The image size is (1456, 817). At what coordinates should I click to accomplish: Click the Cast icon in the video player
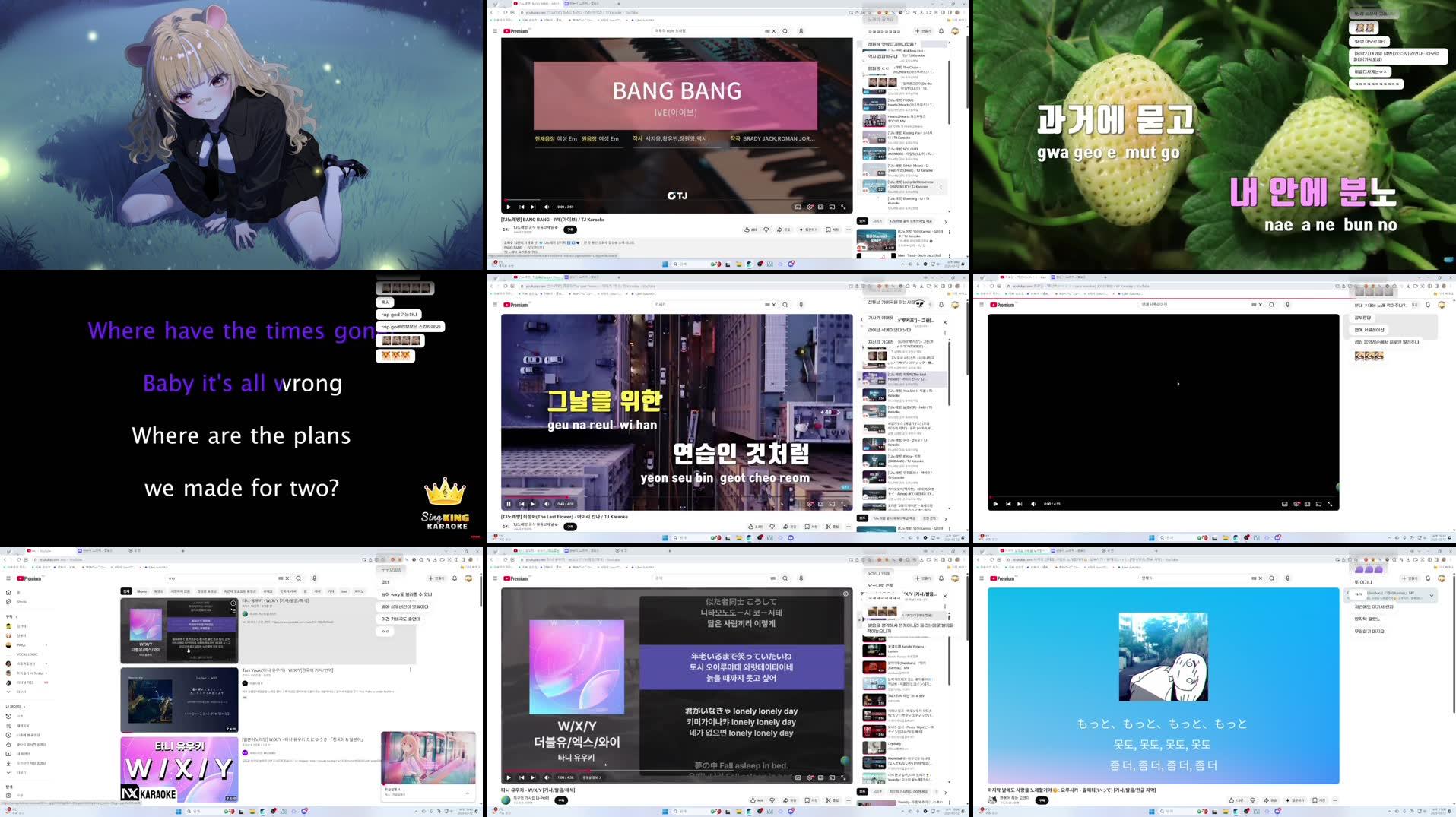click(x=820, y=206)
